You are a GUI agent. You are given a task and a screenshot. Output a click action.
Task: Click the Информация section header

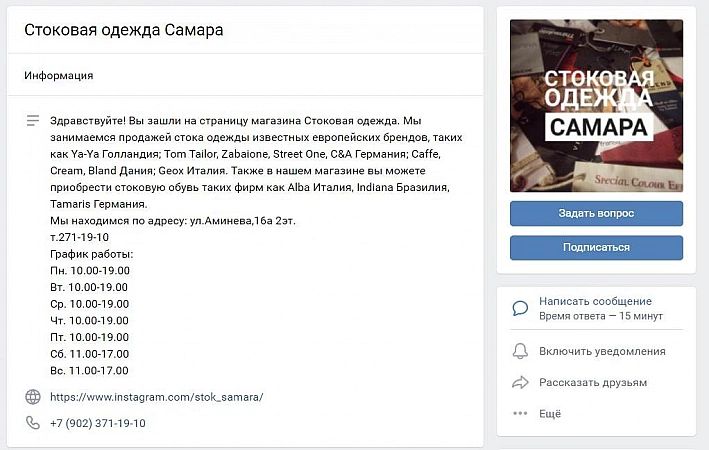click(x=59, y=76)
